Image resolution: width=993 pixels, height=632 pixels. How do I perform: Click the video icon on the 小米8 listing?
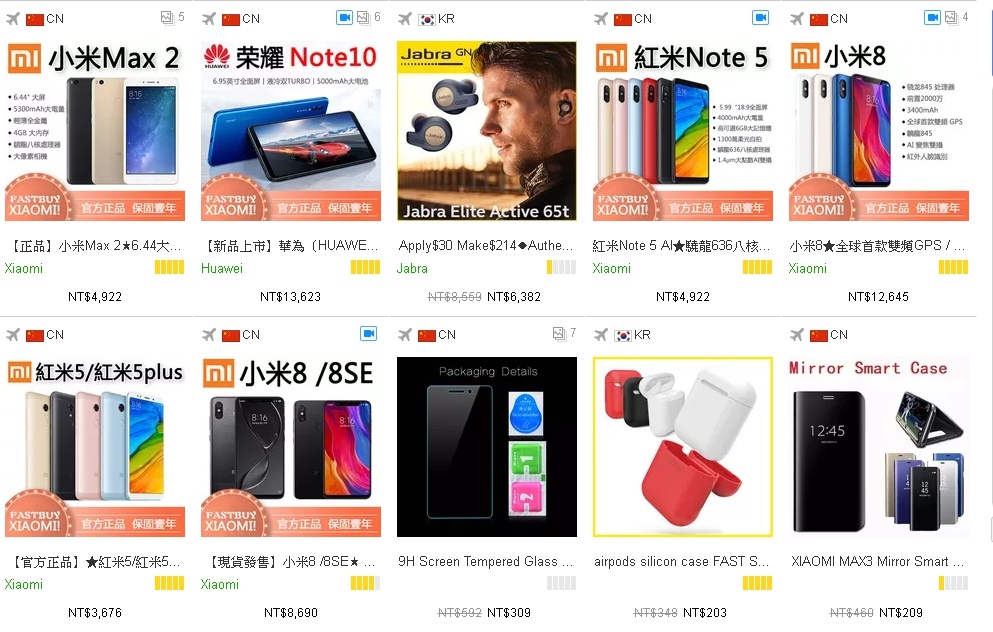[932, 18]
